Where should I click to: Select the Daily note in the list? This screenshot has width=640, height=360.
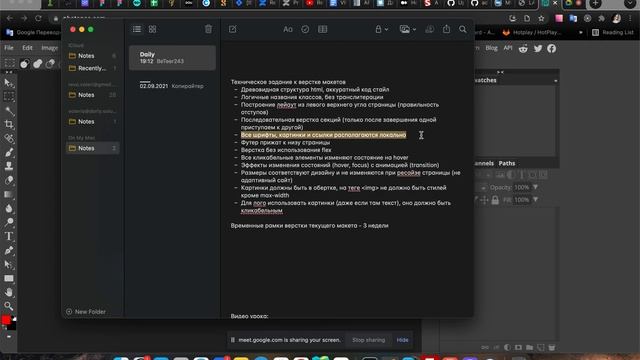(172, 58)
